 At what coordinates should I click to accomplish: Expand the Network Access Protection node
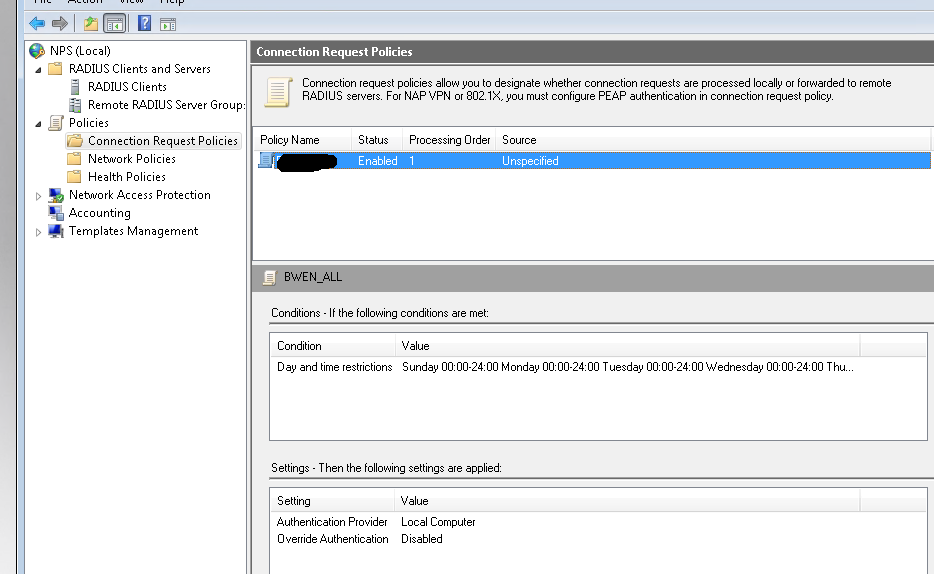(39, 196)
